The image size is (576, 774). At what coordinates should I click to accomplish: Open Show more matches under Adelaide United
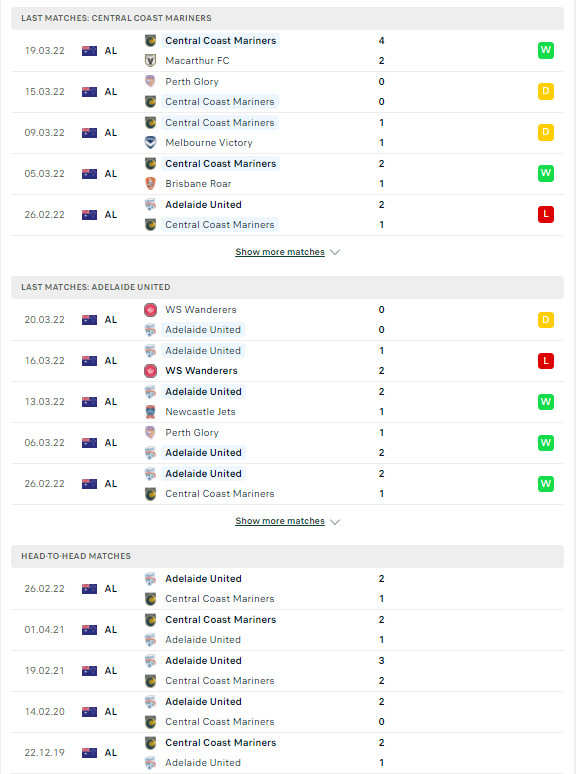click(280, 521)
